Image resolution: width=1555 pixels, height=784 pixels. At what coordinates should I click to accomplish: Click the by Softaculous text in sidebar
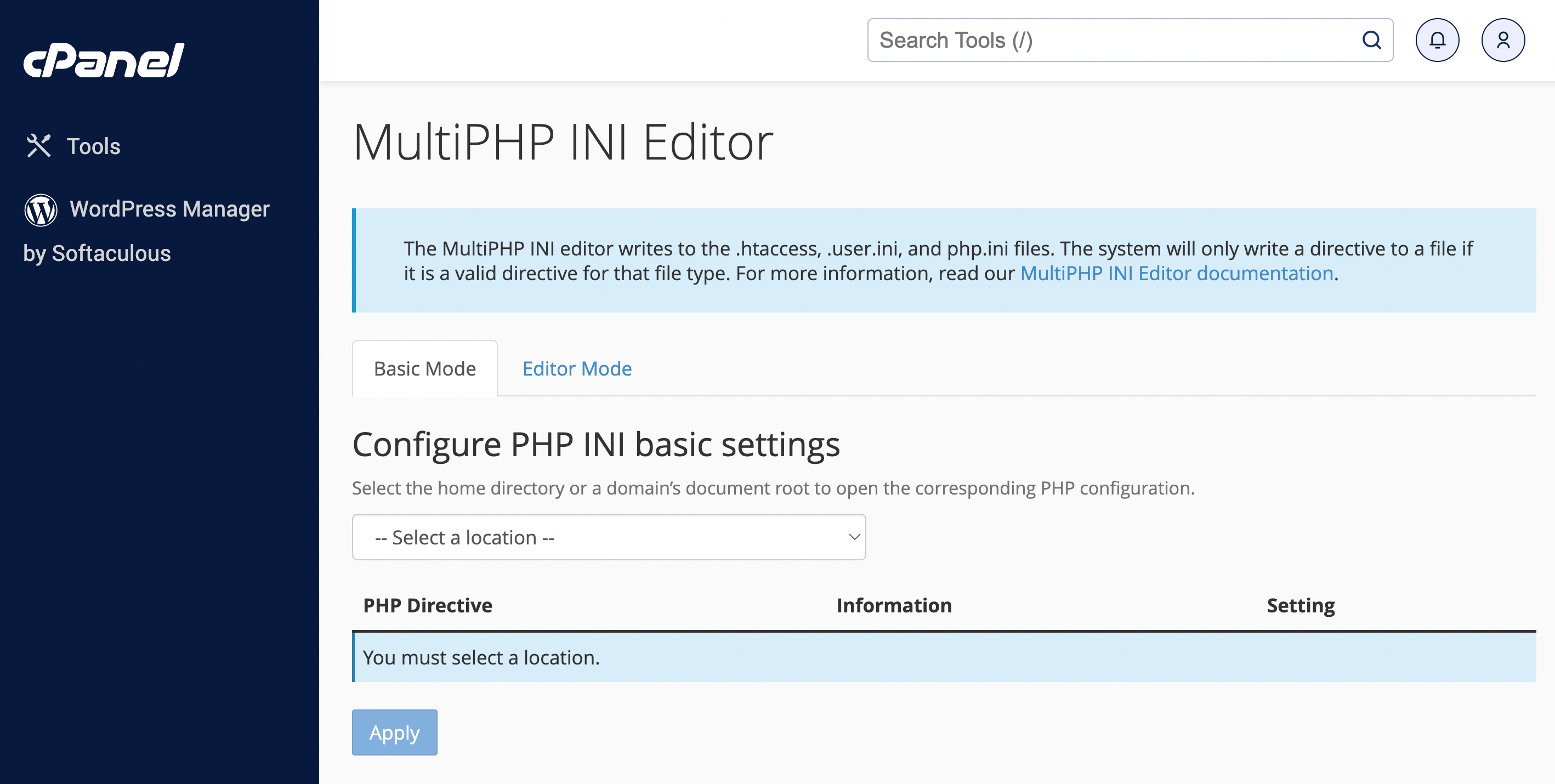tap(97, 253)
